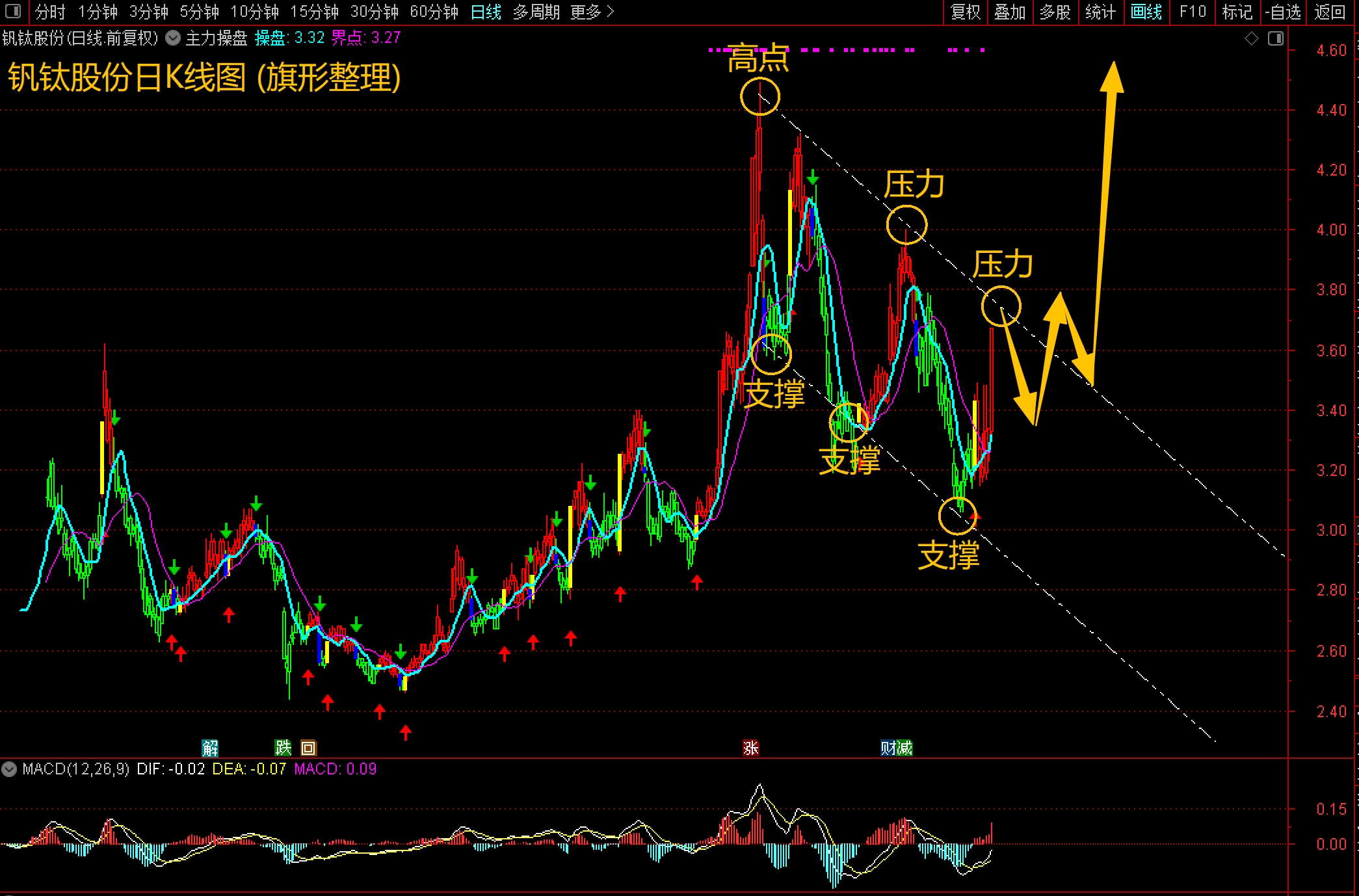1359x896 pixels.
Task: Expand the 更多 period menu
Action: (x=592, y=12)
